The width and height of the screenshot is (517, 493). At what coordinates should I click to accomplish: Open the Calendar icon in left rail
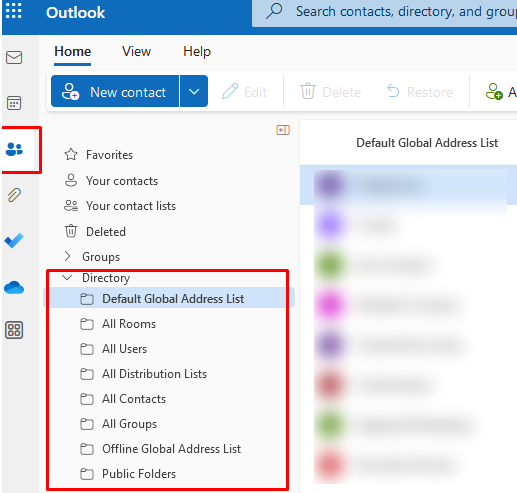pyautogui.click(x=14, y=103)
